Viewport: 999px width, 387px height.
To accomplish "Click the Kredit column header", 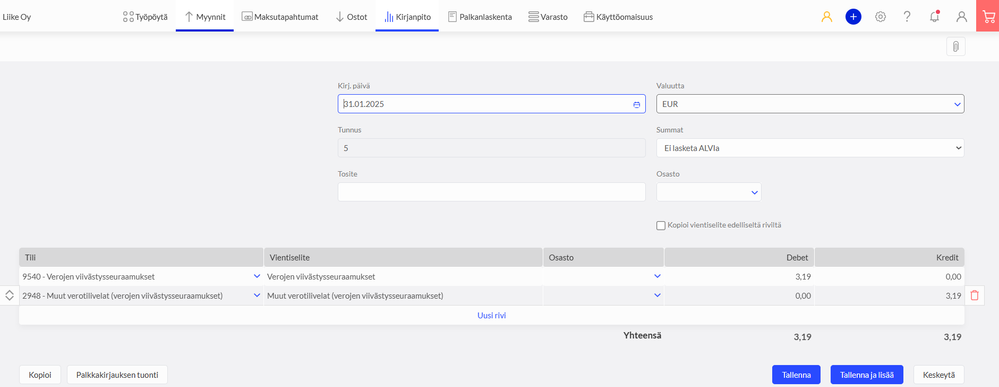I will 889,258.
